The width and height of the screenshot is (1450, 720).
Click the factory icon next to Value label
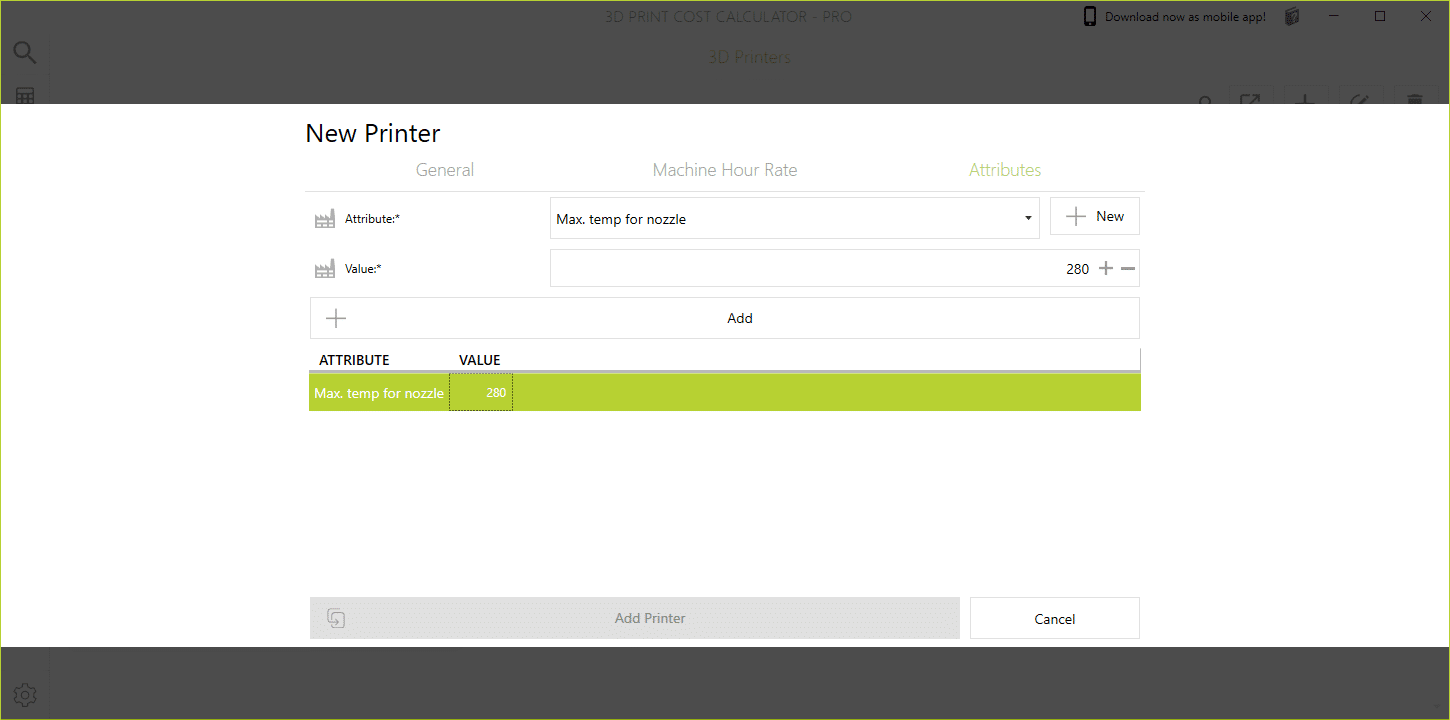325,269
